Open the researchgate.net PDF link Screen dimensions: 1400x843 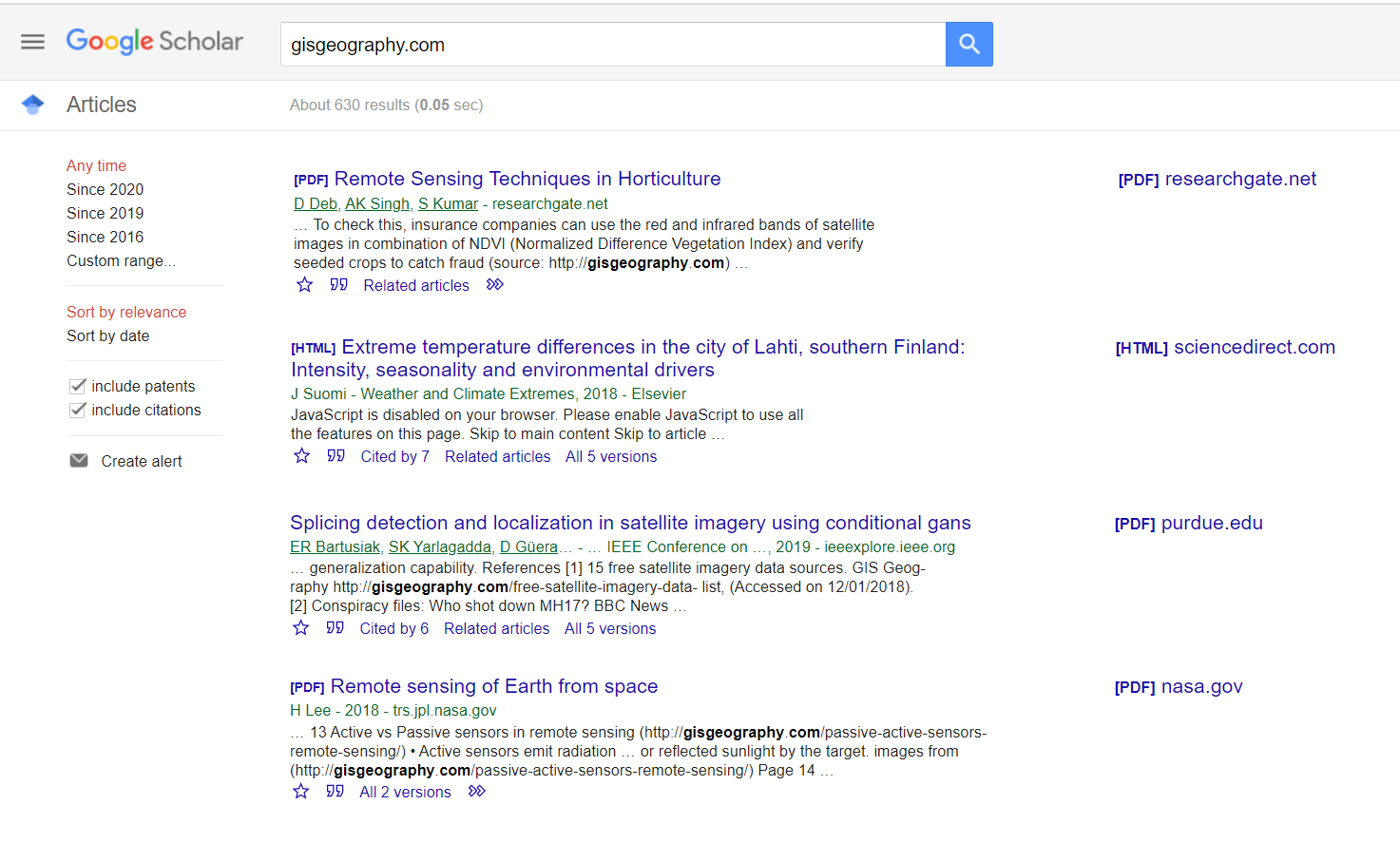(1218, 179)
